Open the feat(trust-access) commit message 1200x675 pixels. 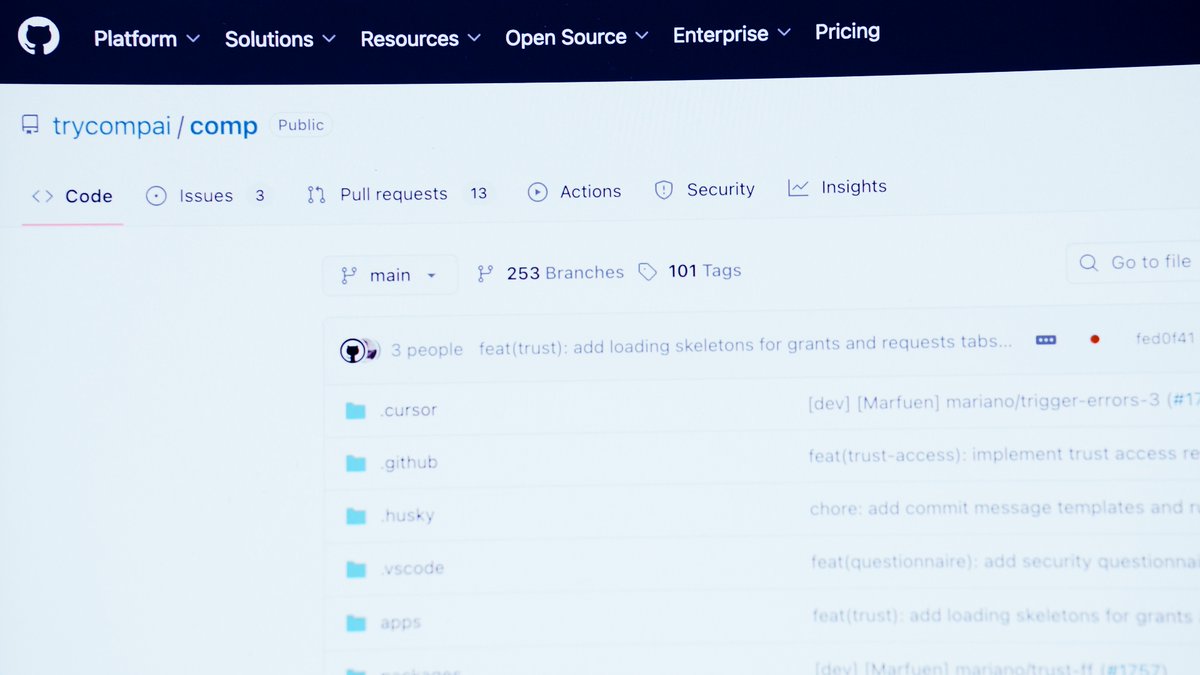click(1004, 455)
